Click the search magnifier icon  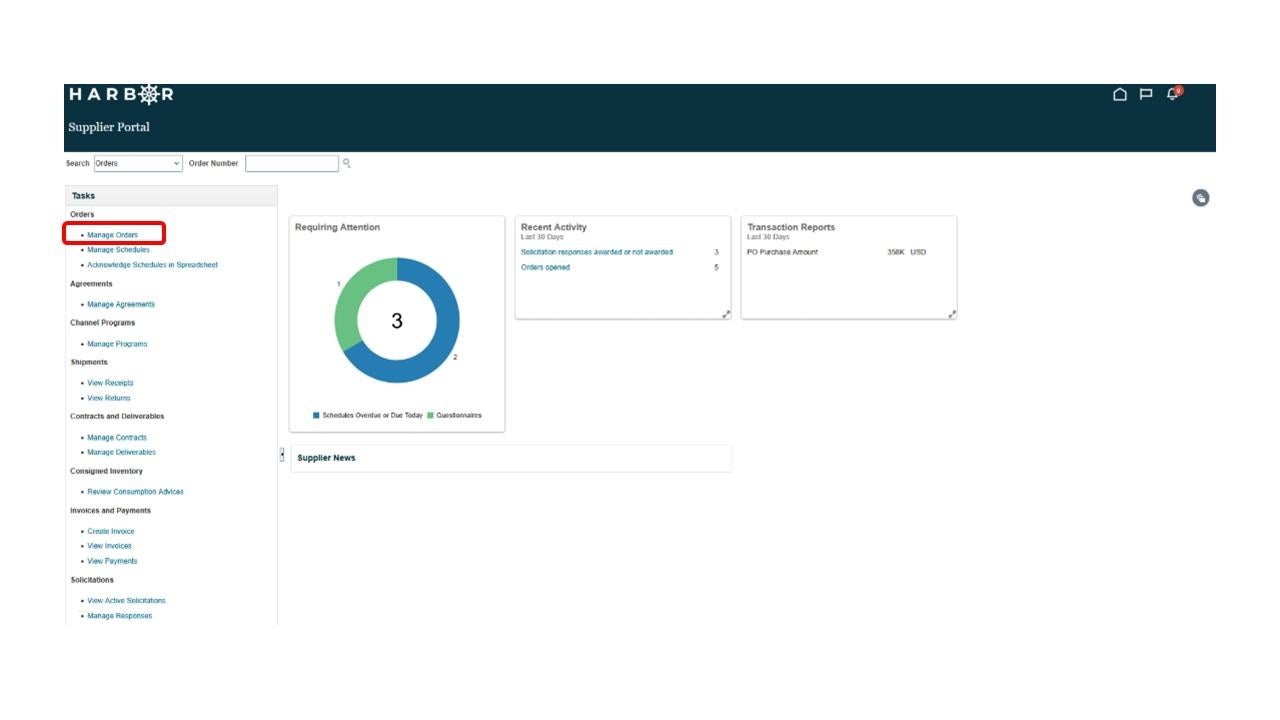(x=347, y=163)
